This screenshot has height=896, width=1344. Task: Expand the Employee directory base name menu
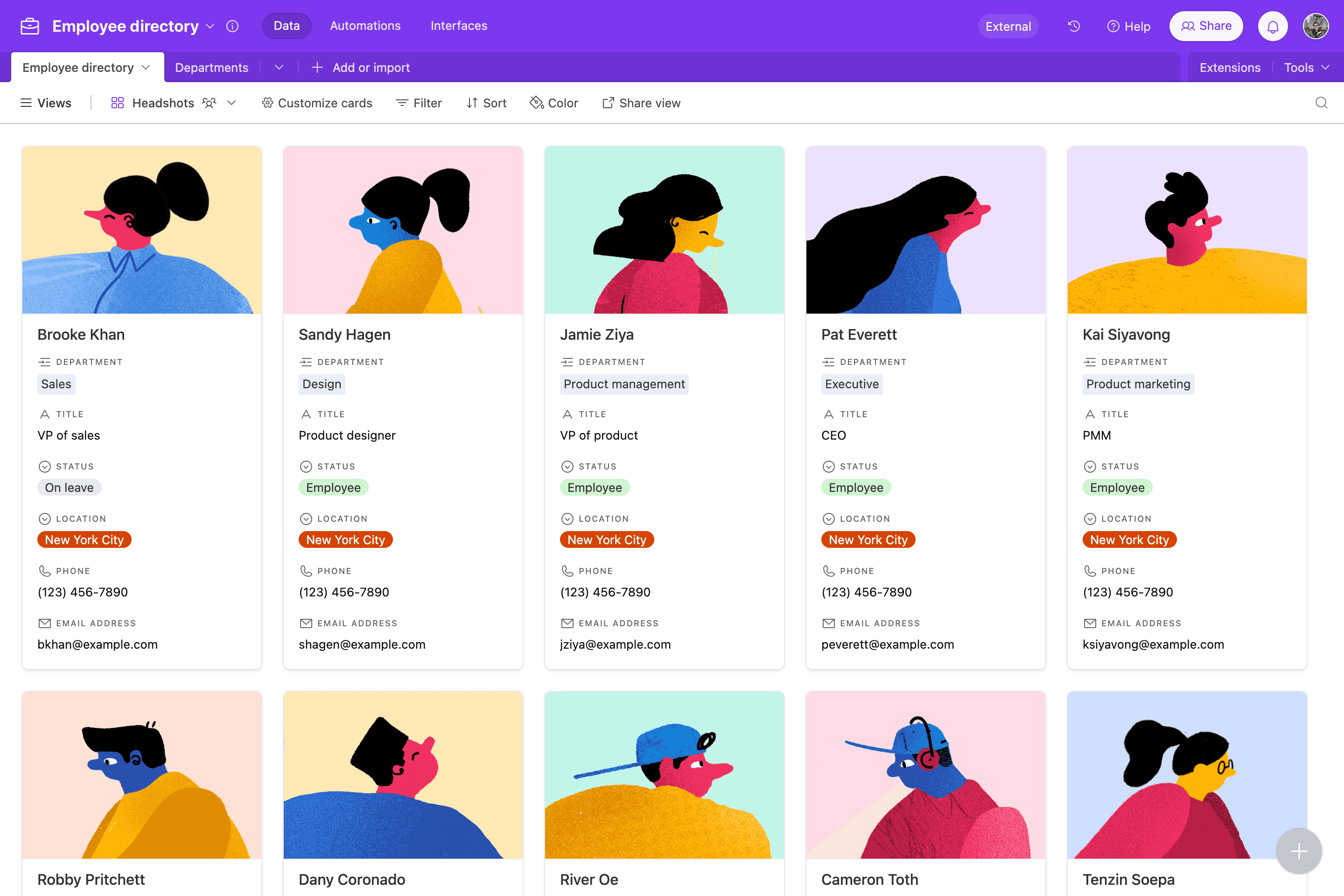pyautogui.click(x=210, y=26)
